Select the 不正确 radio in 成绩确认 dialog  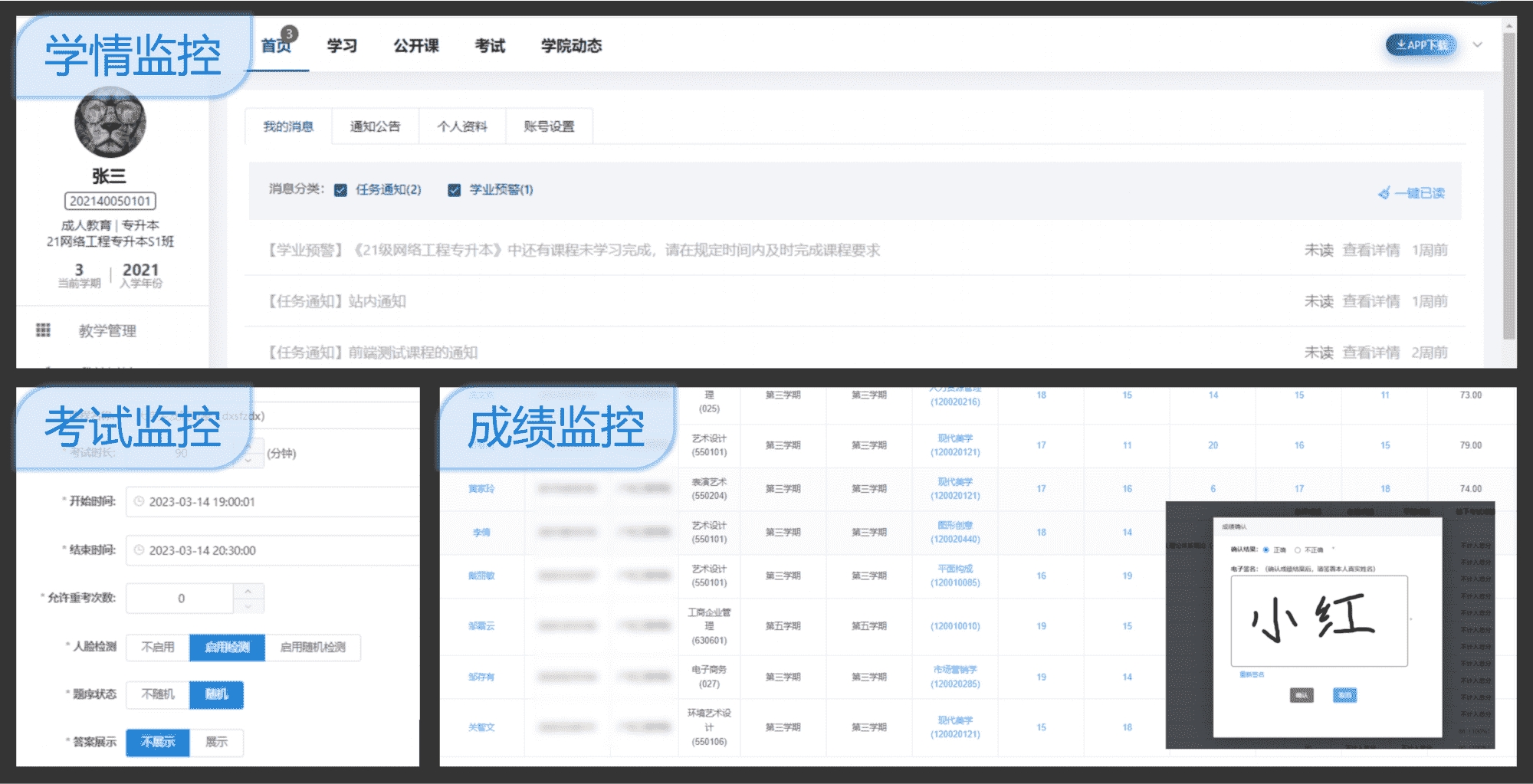(x=1298, y=549)
